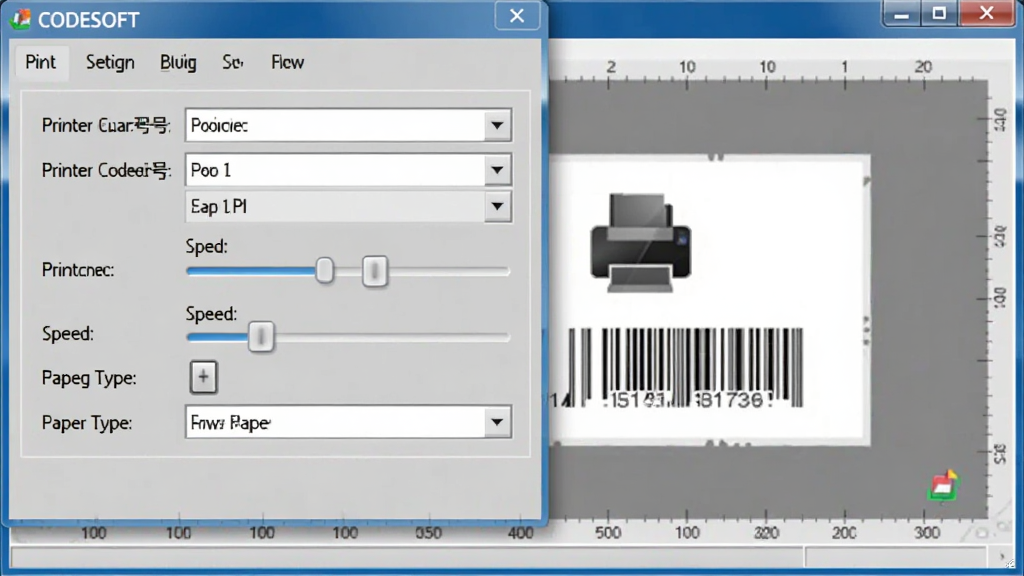Click the red-green icon at canvas corner

click(x=943, y=486)
